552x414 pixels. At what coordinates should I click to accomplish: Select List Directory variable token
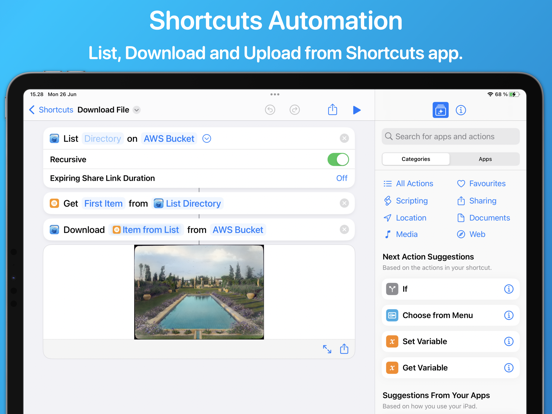coord(187,203)
